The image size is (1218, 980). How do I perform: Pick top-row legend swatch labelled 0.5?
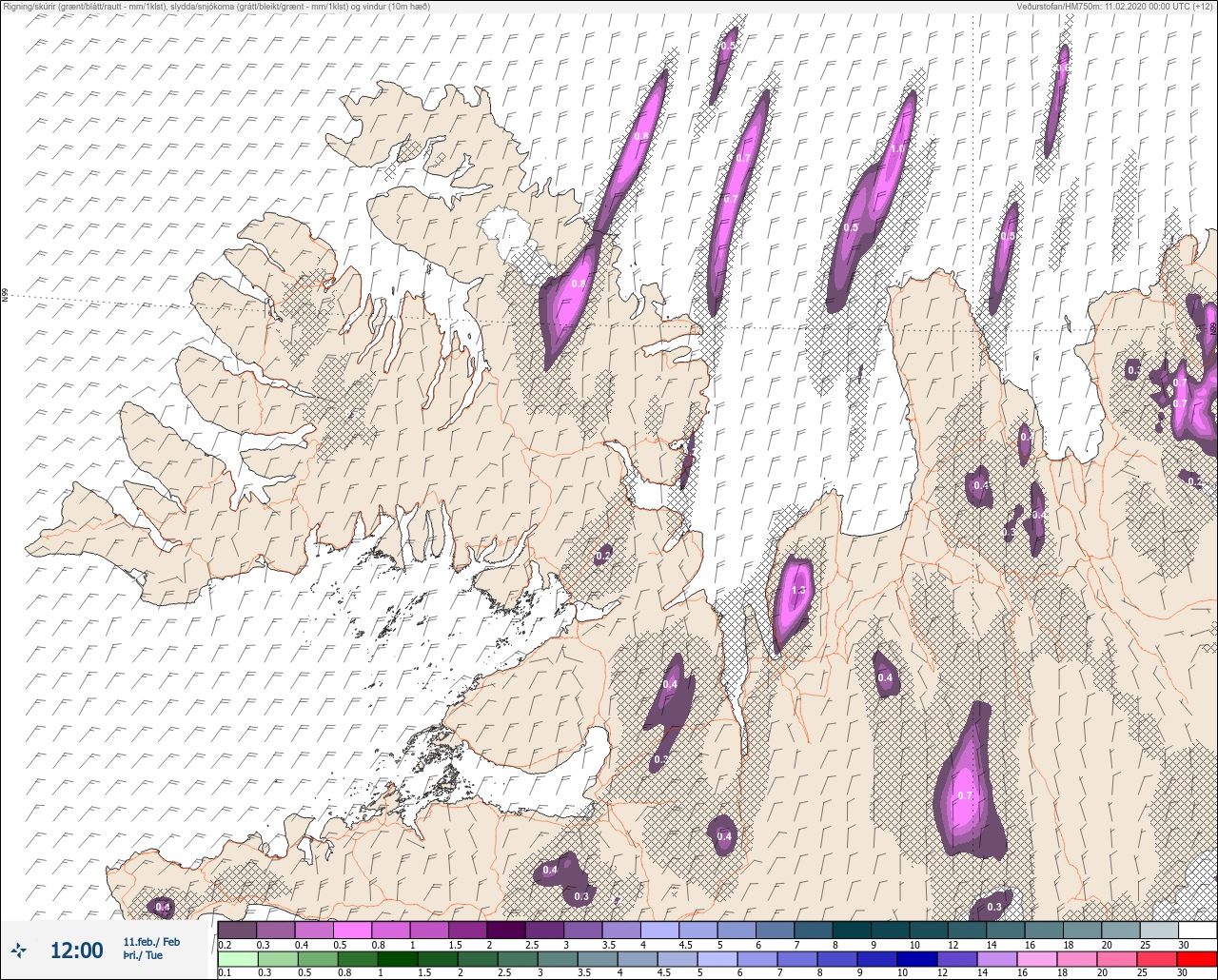(352, 930)
